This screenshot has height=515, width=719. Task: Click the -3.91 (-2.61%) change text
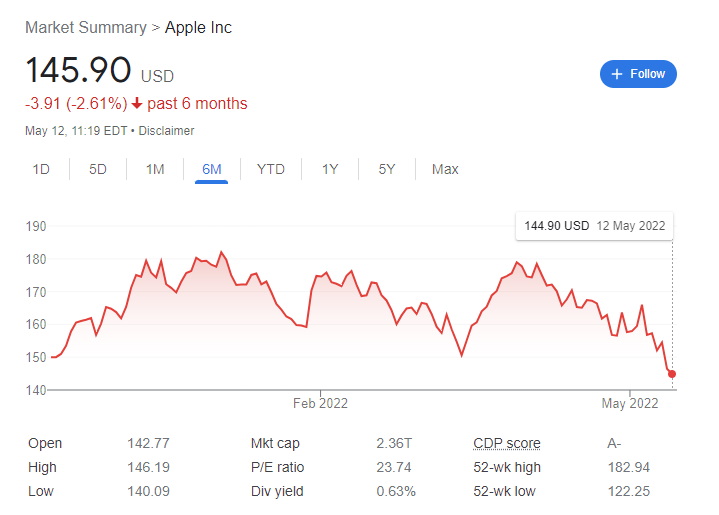pyautogui.click(x=76, y=104)
